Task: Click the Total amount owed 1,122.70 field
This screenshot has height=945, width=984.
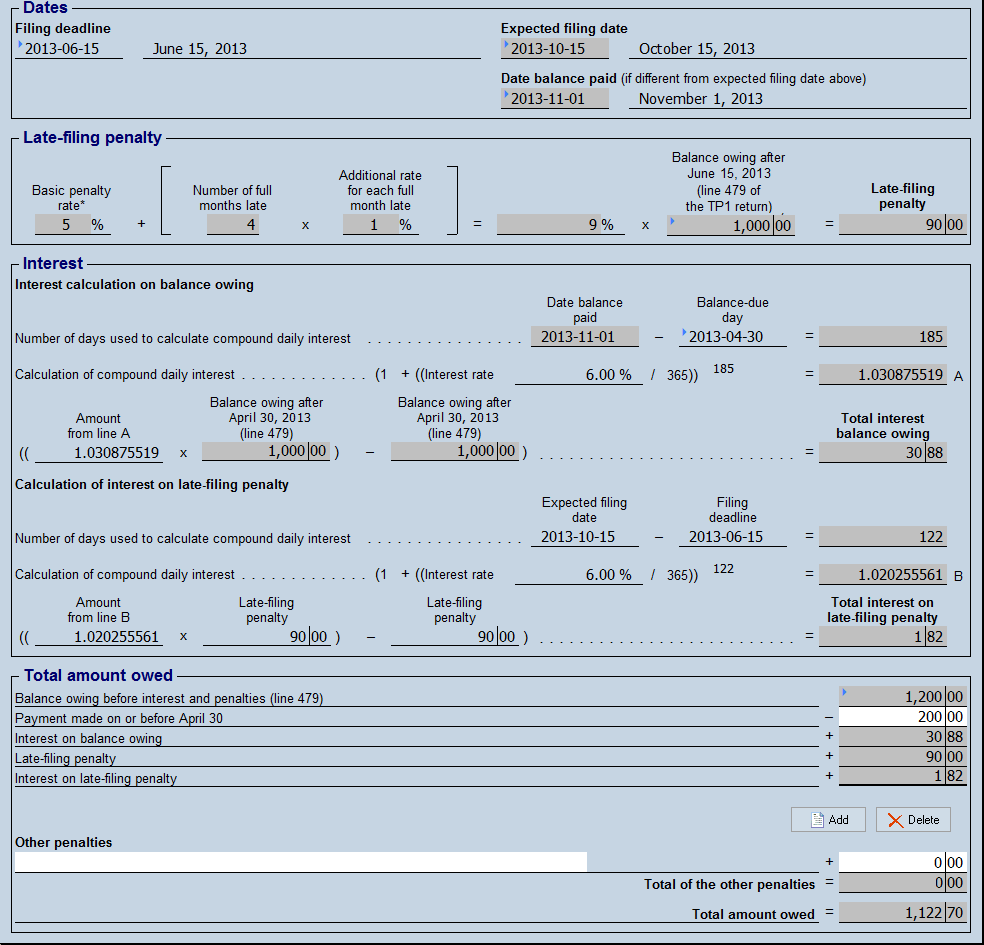Action: pyautogui.click(x=902, y=912)
